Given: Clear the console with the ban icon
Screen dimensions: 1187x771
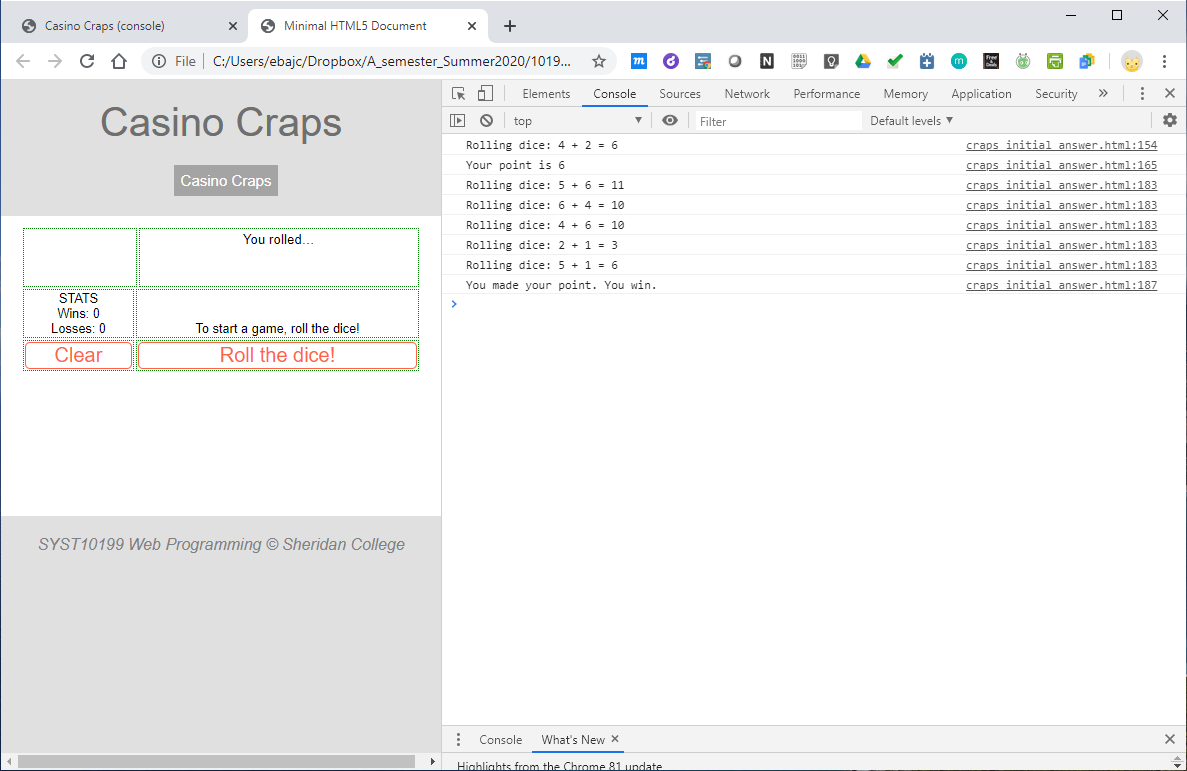Looking at the screenshot, I should click(x=487, y=120).
